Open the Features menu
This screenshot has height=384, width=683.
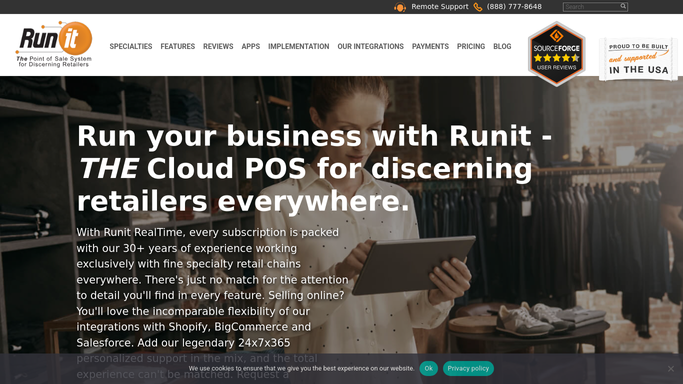click(x=178, y=46)
